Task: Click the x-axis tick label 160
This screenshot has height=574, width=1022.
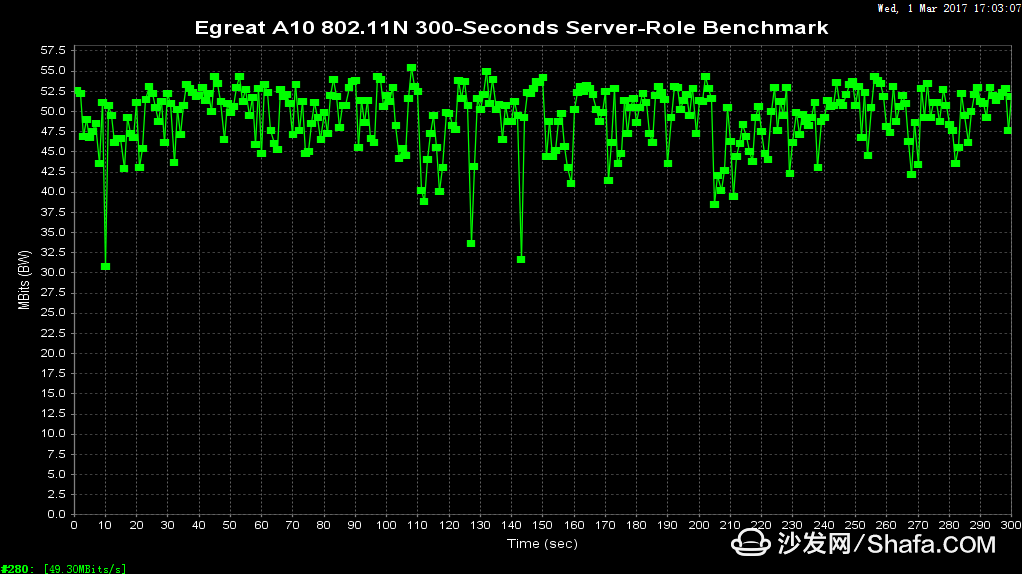Action: coord(574,525)
